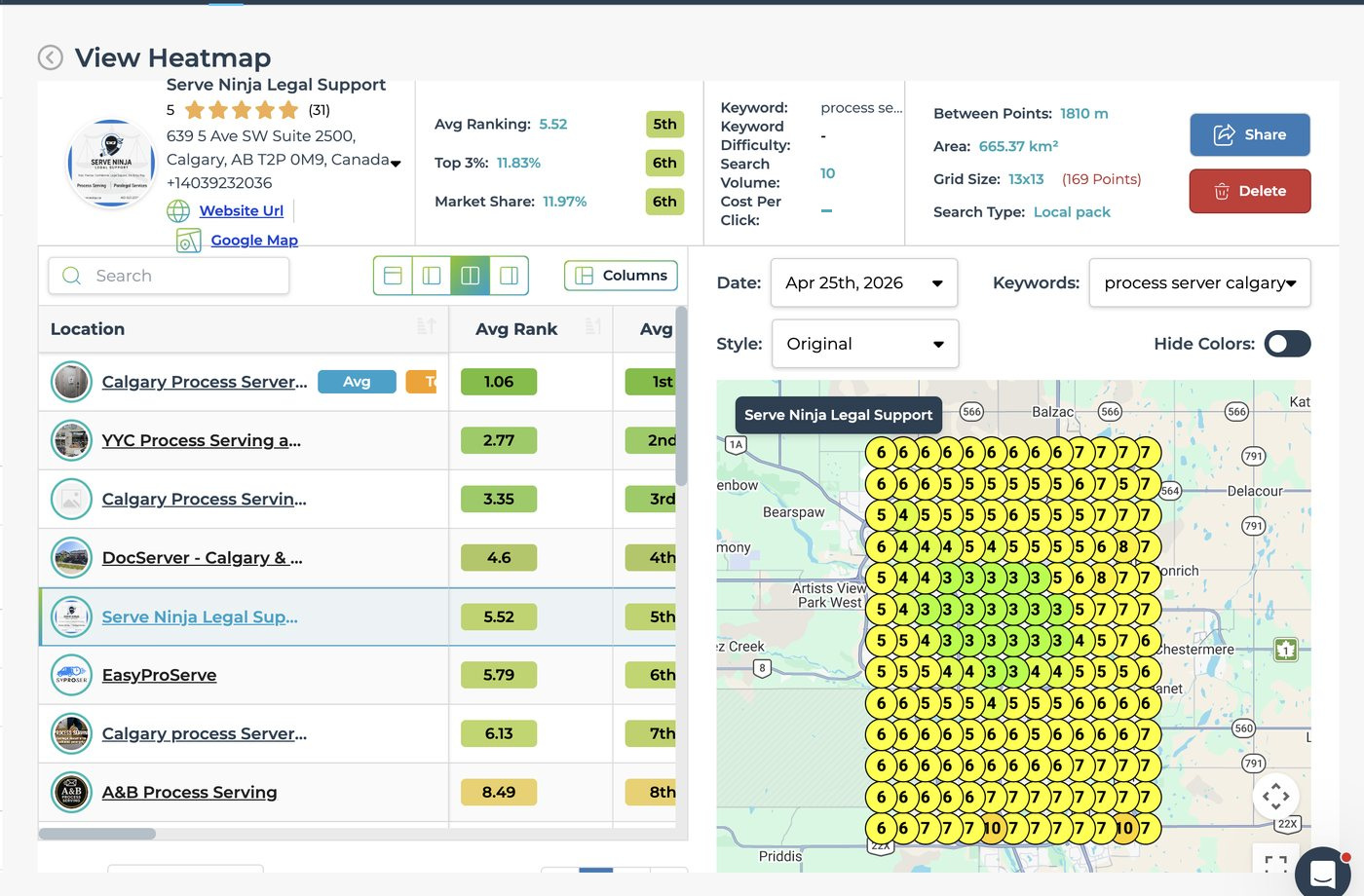Click the YYC Process Serving avatar
The width and height of the screenshot is (1364, 896).
(71, 440)
